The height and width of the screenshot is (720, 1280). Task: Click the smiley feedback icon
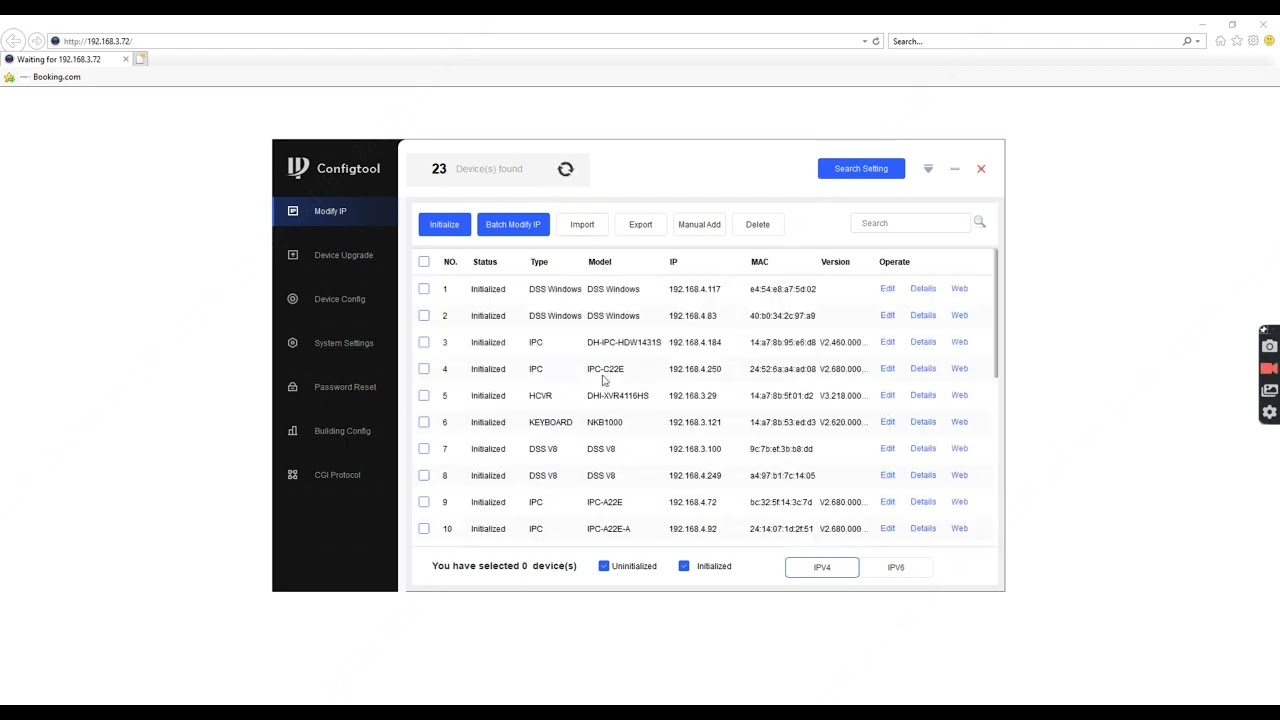pos(1269,41)
